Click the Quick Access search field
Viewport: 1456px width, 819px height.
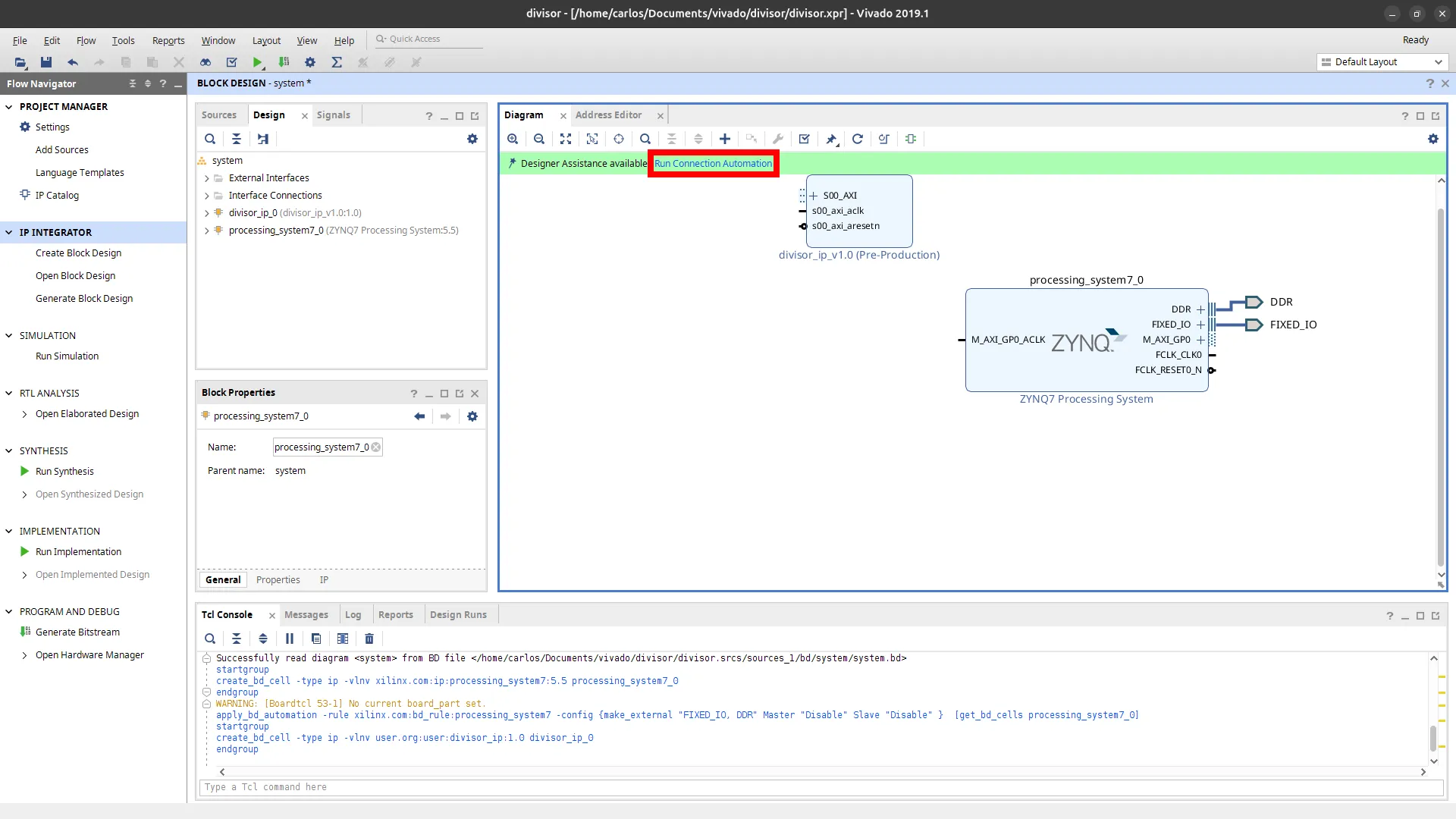click(429, 39)
